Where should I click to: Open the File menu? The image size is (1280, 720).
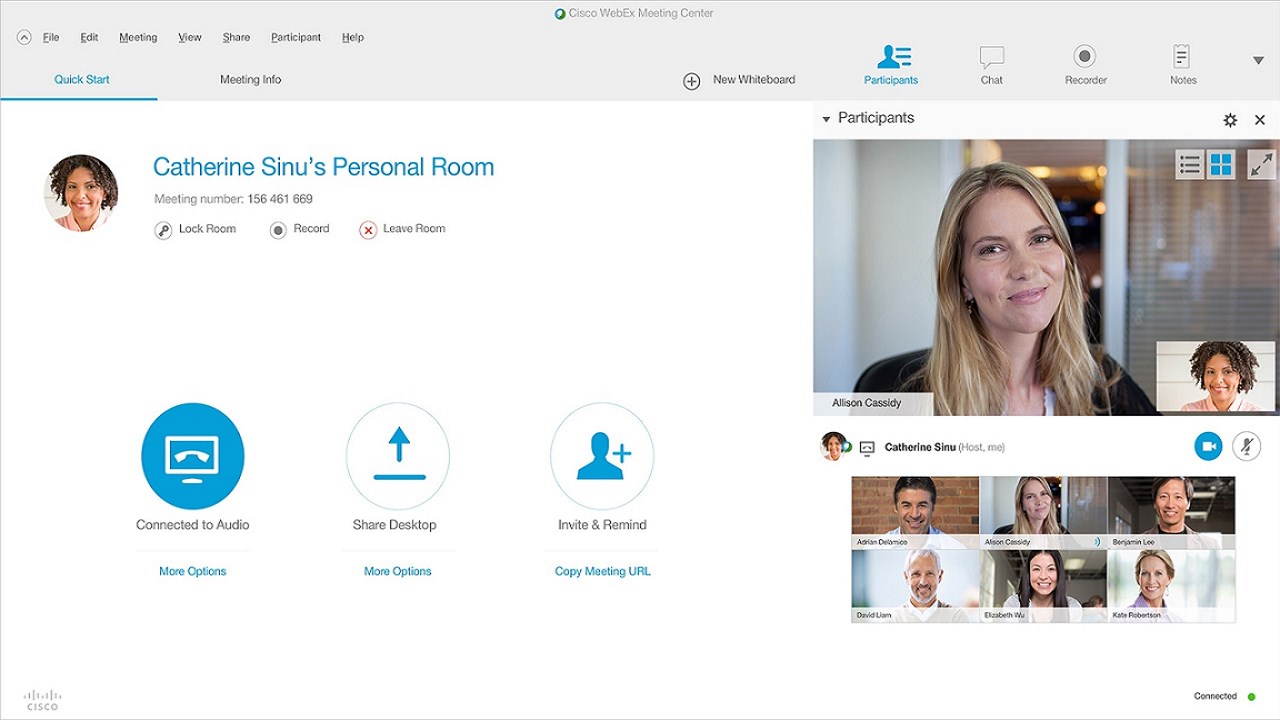tap(51, 37)
